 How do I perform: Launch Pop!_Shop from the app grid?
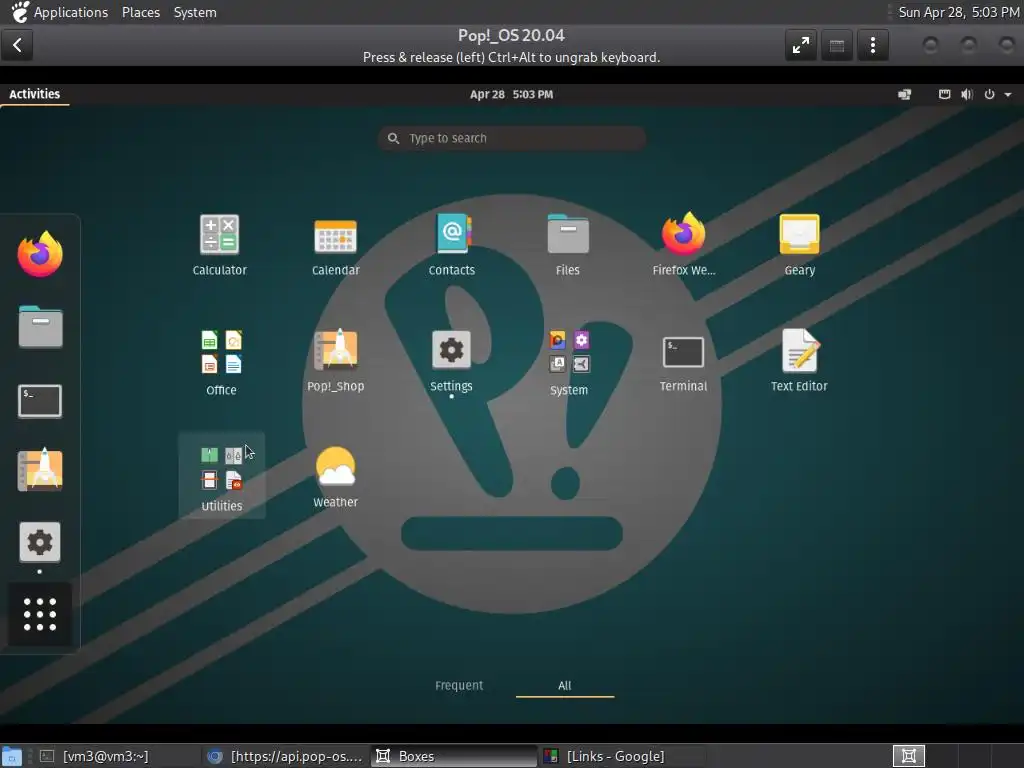(x=335, y=360)
